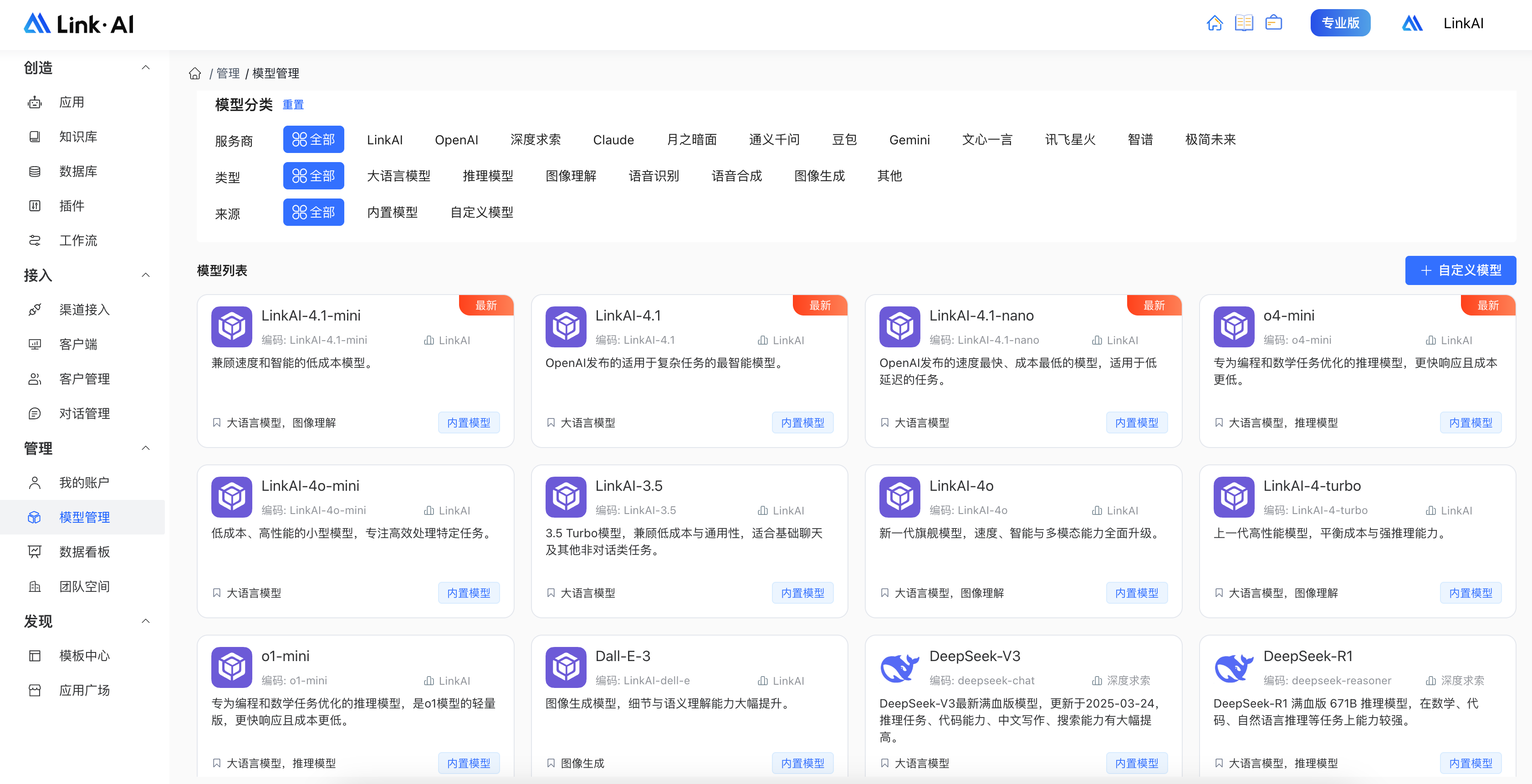Click the o1-mini card title
Viewport: 1532px width, 784px height.
coord(285,656)
